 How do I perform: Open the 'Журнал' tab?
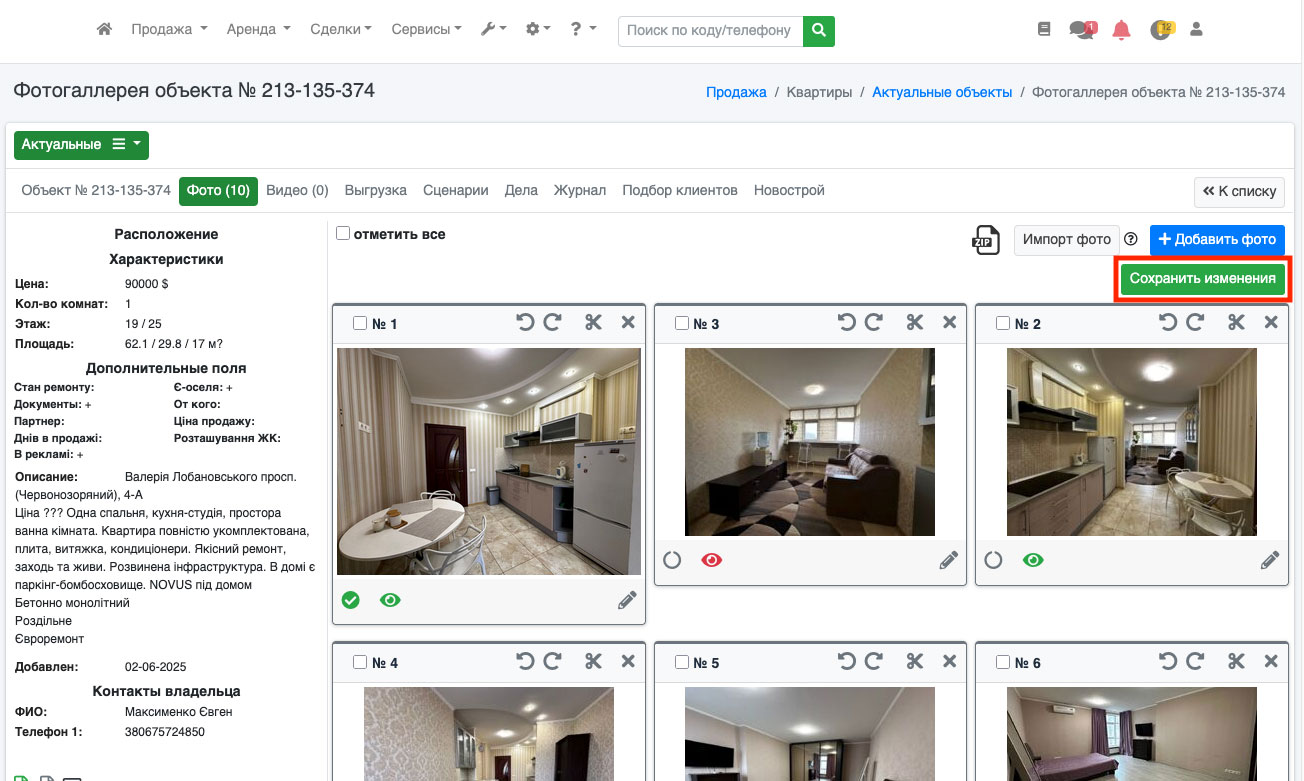click(x=580, y=190)
